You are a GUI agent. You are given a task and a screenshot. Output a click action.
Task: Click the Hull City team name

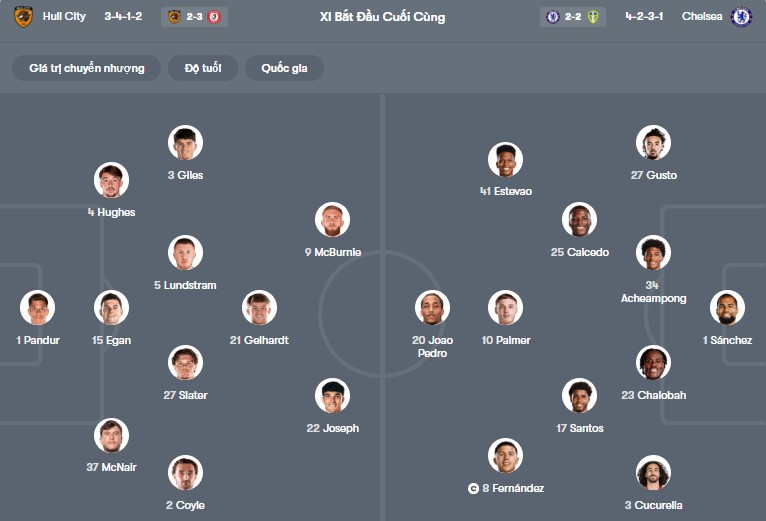pyautogui.click(x=64, y=17)
